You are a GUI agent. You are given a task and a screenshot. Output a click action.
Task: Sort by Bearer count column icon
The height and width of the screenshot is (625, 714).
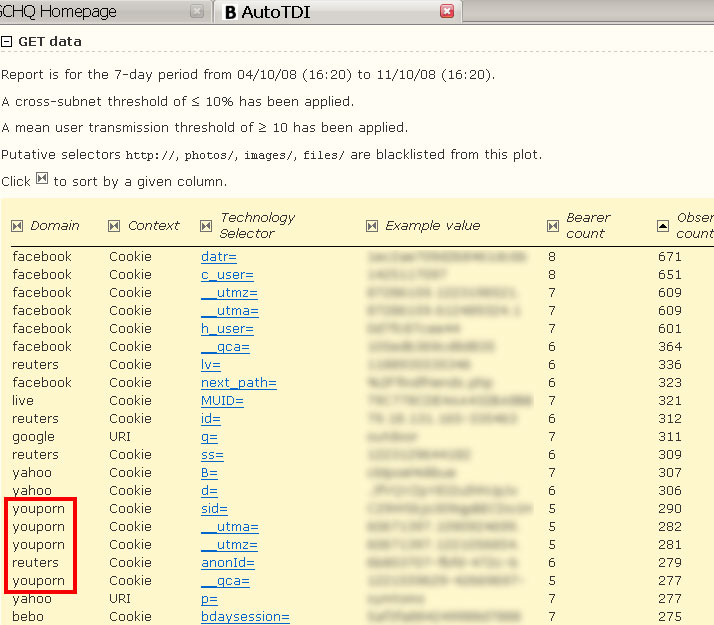tap(553, 226)
